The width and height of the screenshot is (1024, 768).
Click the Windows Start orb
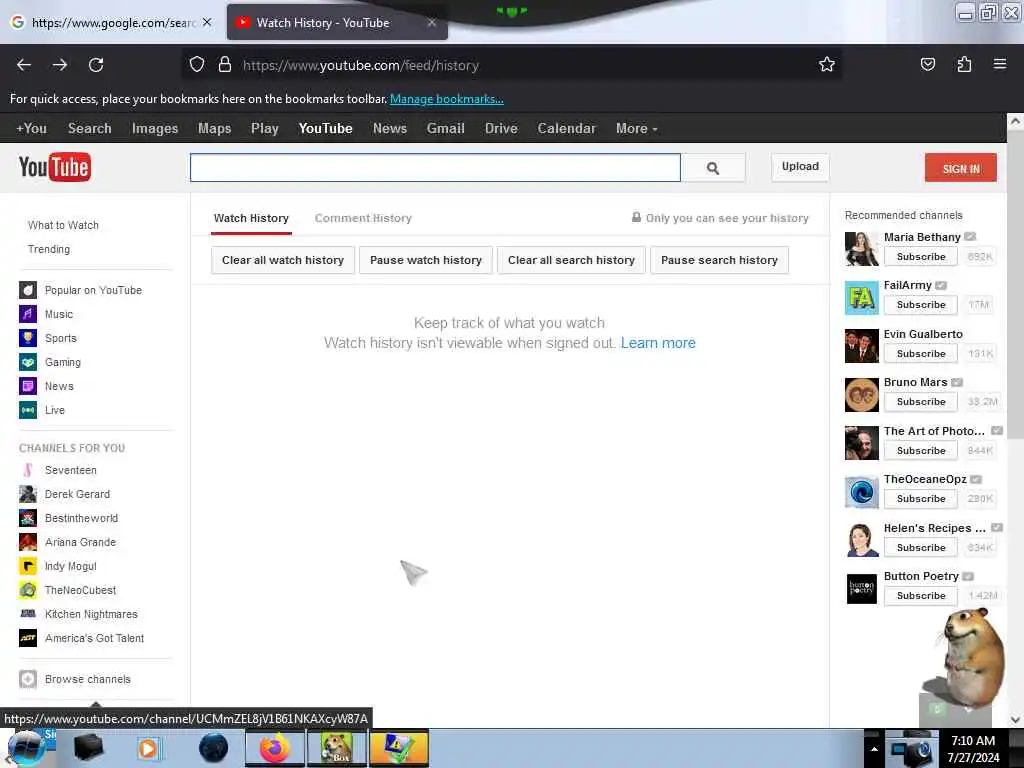pyautogui.click(x=27, y=748)
